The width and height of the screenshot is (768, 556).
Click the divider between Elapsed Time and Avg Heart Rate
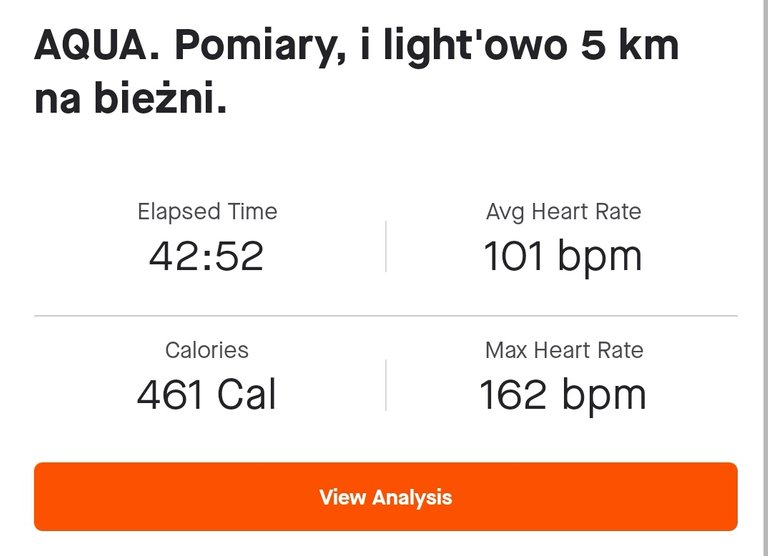click(x=386, y=246)
